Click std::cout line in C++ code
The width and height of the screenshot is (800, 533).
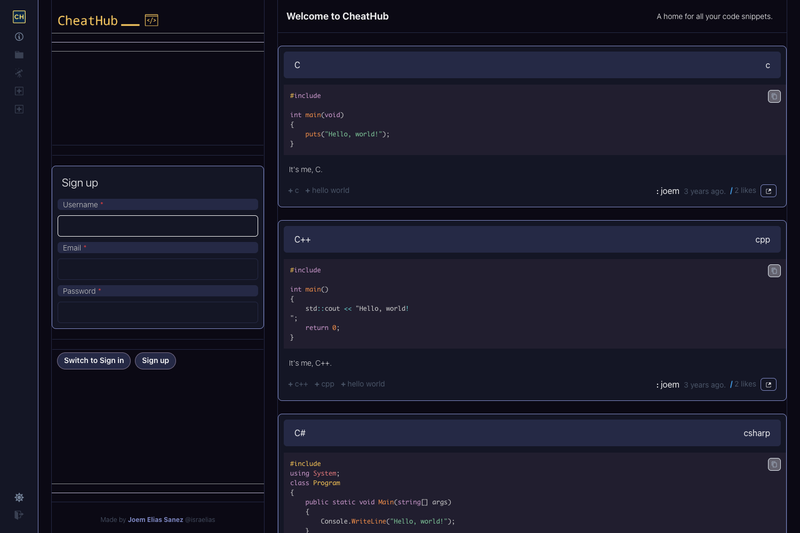pyautogui.click(x=357, y=309)
